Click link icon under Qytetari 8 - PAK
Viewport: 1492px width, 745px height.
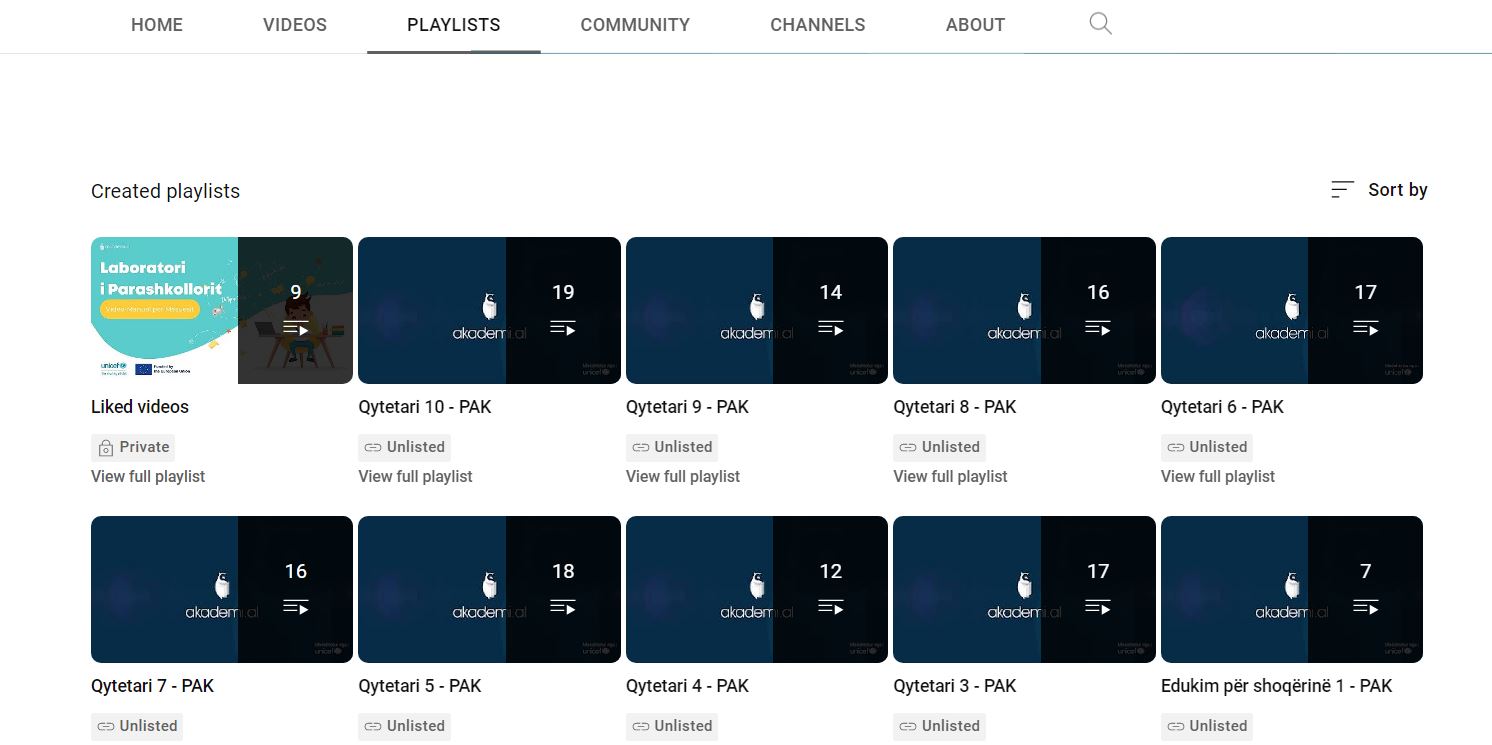[x=908, y=447]
